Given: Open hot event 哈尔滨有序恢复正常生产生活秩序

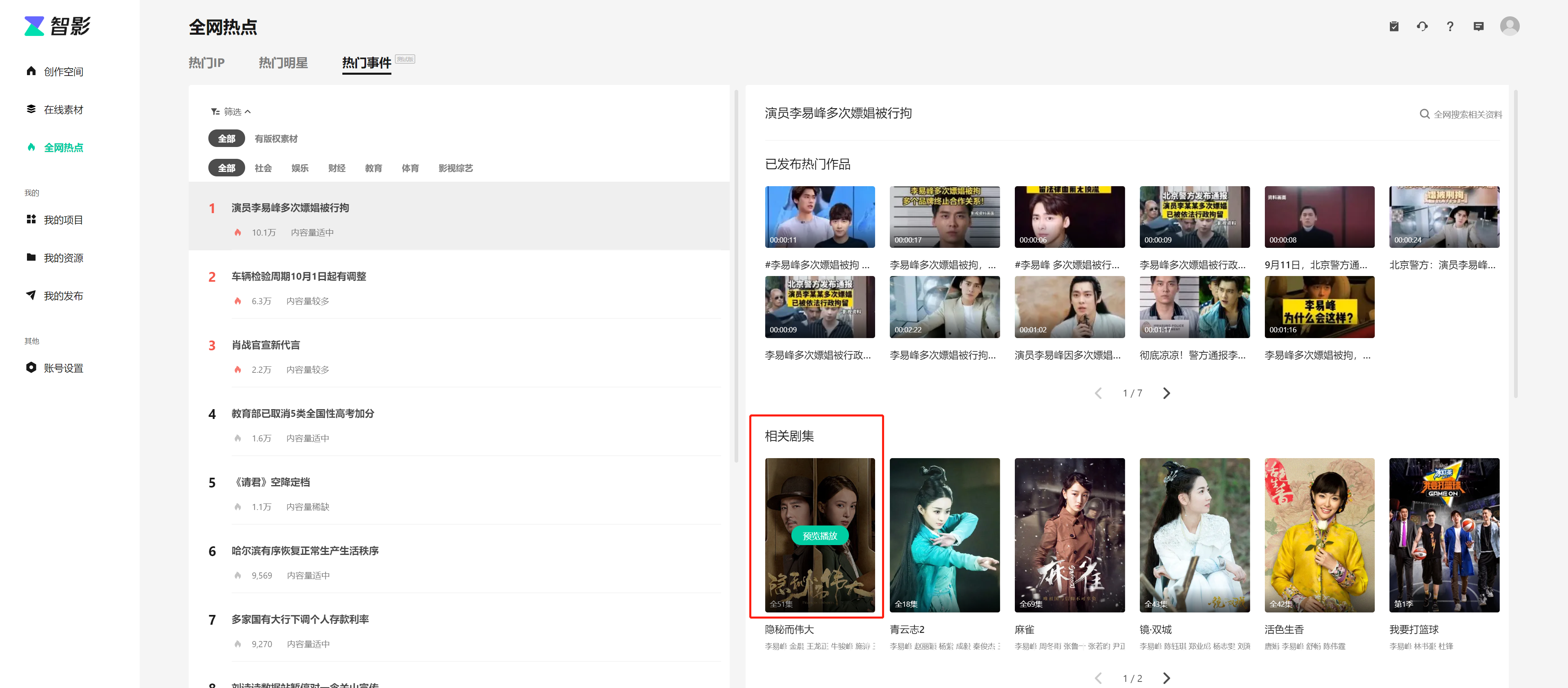Looking at the screenshot, I should point(459,559).
